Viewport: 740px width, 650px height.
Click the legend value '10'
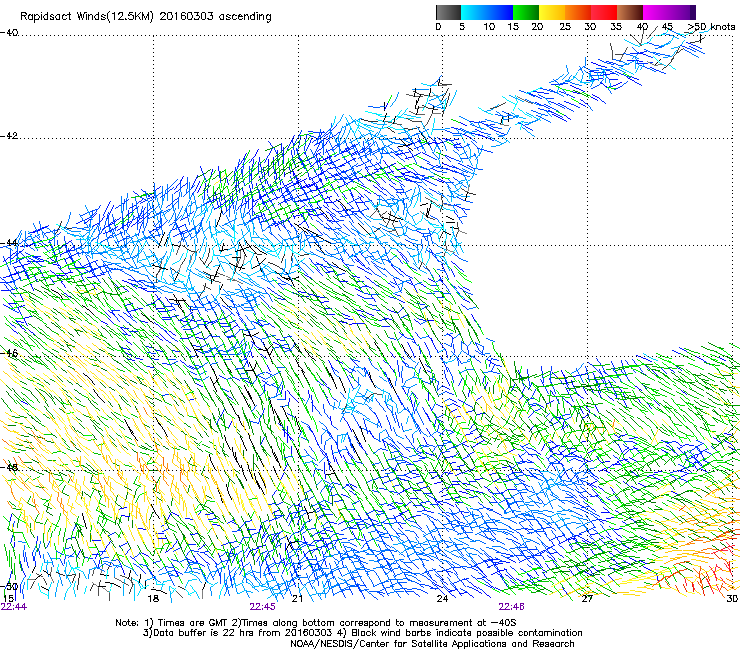(x=489, y=27)
